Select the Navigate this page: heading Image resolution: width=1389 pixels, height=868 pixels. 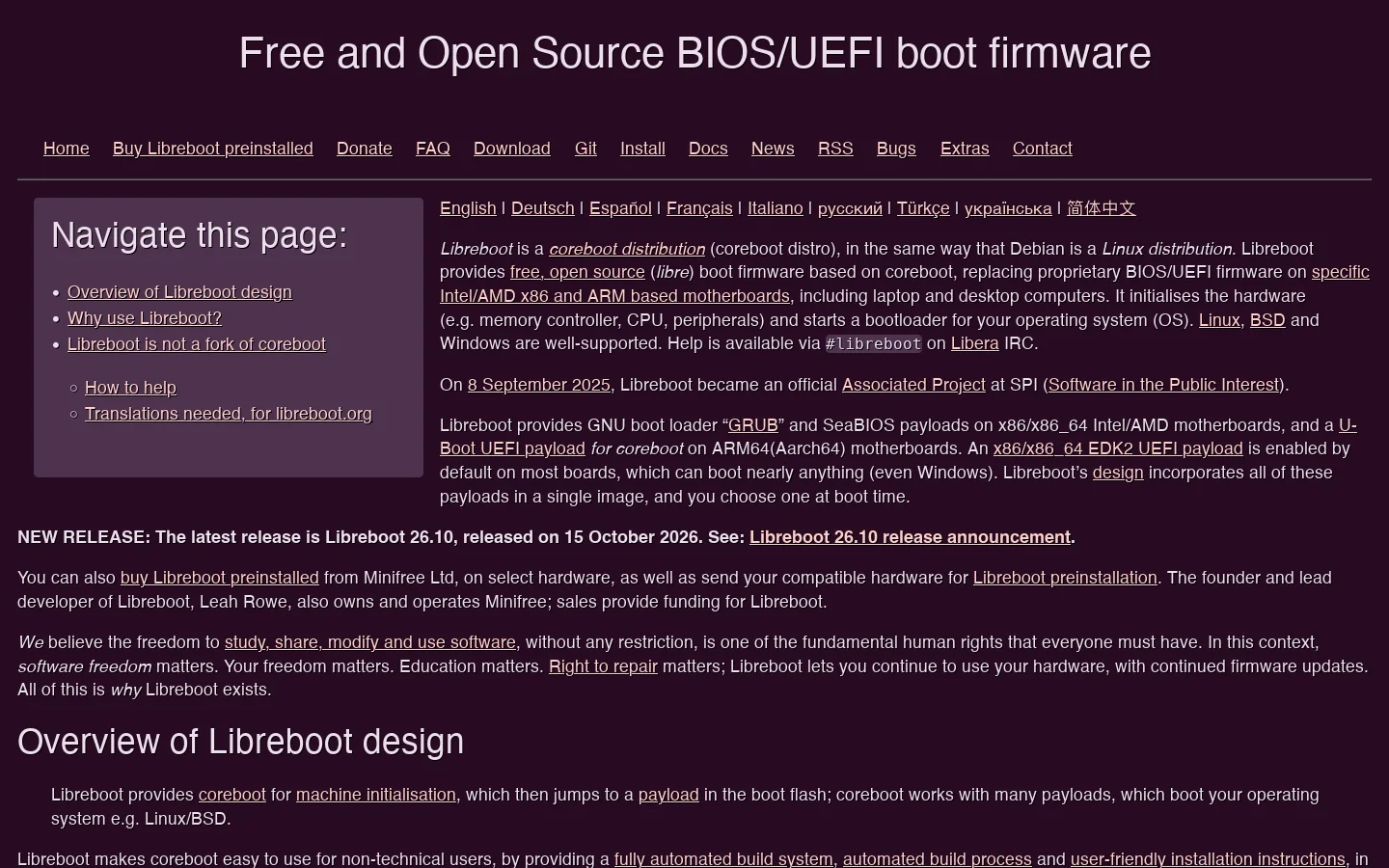[x=199, y=235]
